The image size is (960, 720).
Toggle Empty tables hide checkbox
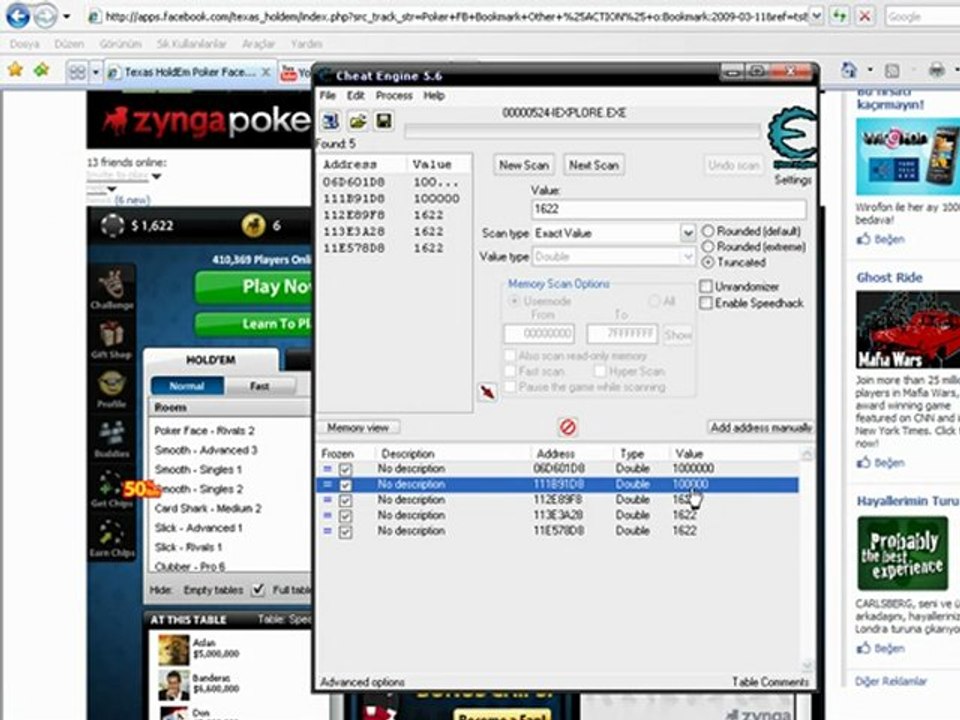(x=258, y=590)
